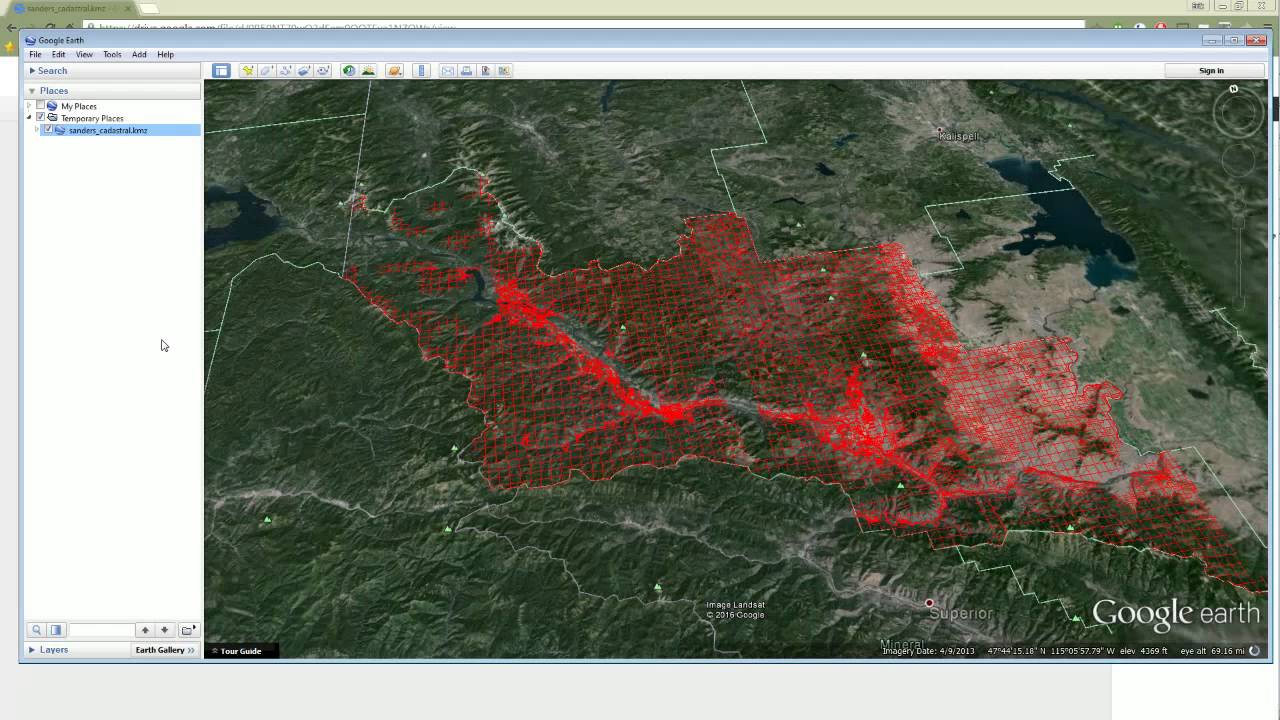
Task: Click the eye altitude readout
Action: (x=1212, y=651)
